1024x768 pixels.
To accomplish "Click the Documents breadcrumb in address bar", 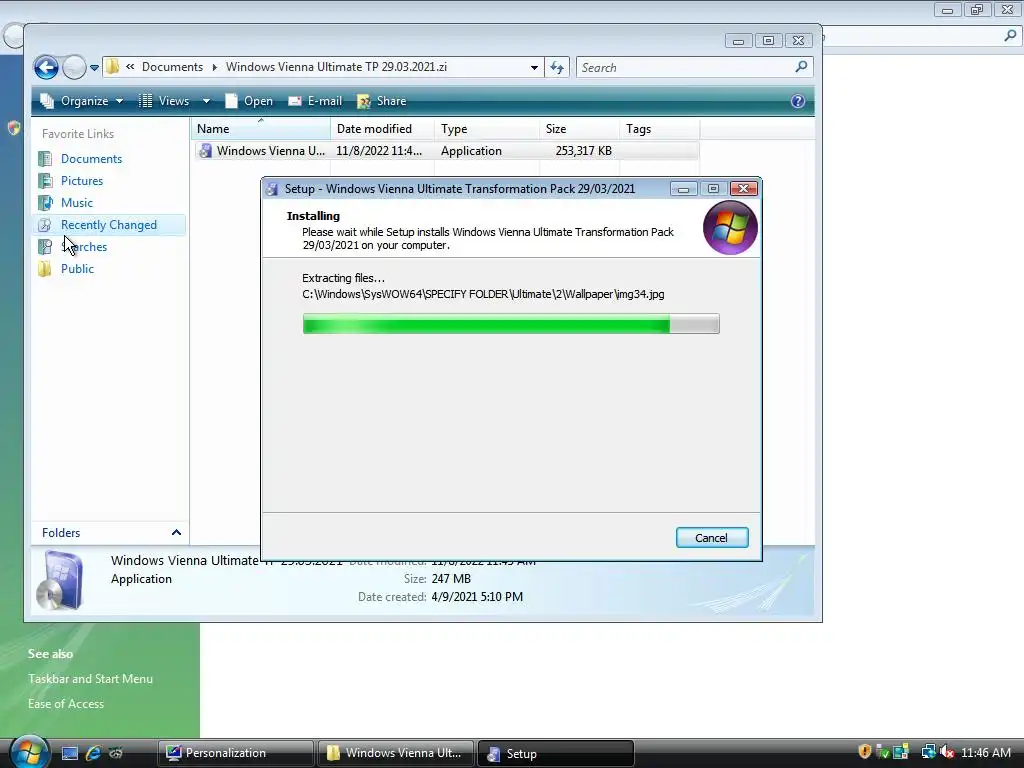I will [172, 67].
